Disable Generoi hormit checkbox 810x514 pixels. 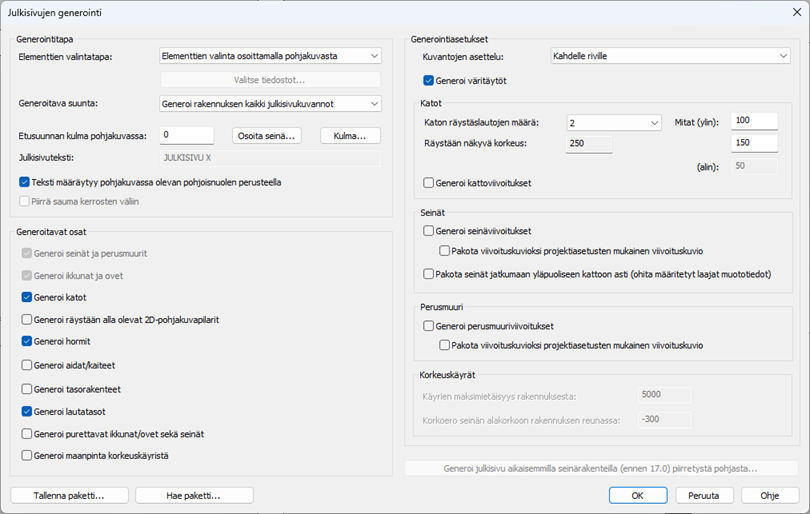pos(27,342)
